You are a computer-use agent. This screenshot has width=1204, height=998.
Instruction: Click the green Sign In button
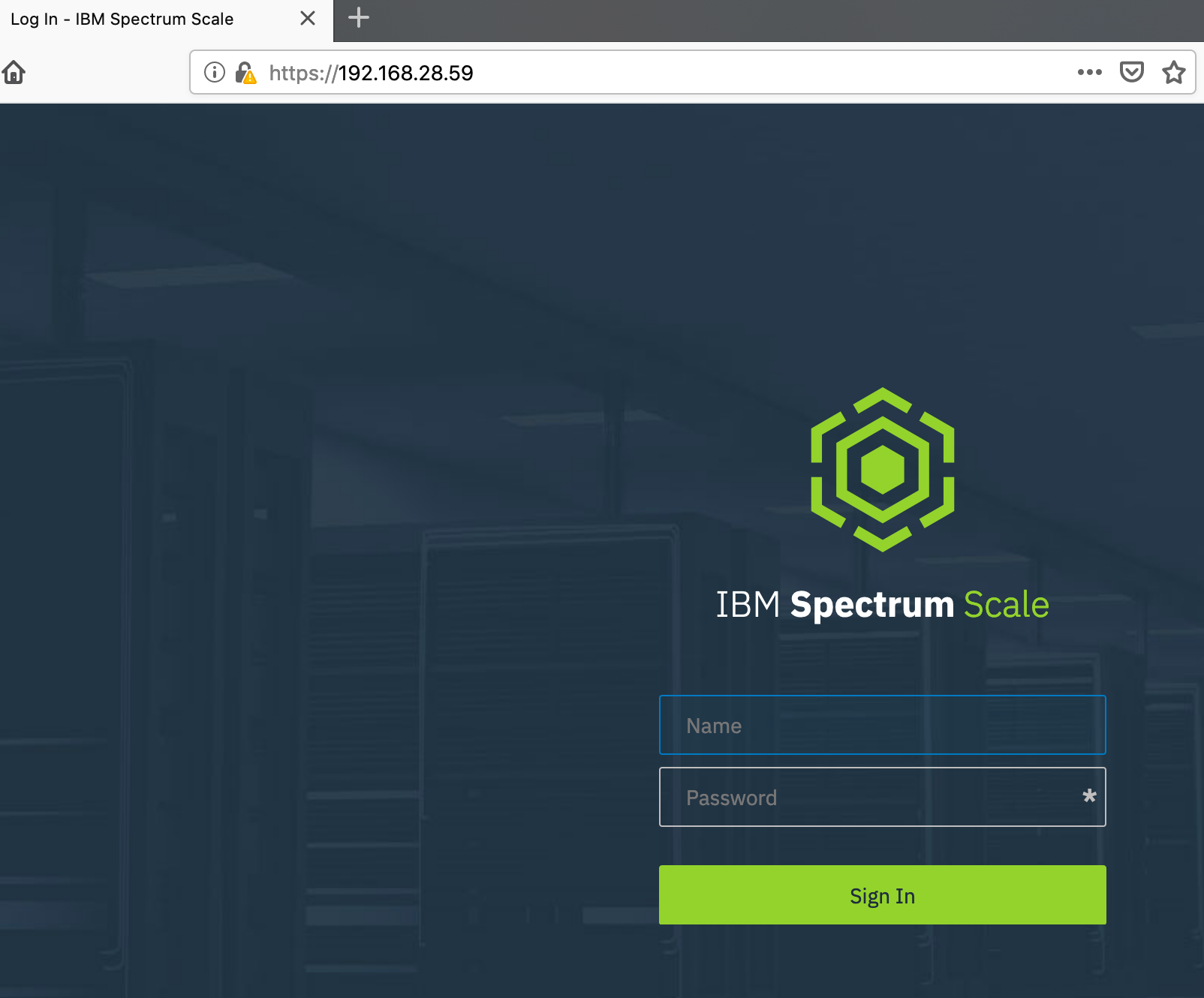click(x=882, y=895)
